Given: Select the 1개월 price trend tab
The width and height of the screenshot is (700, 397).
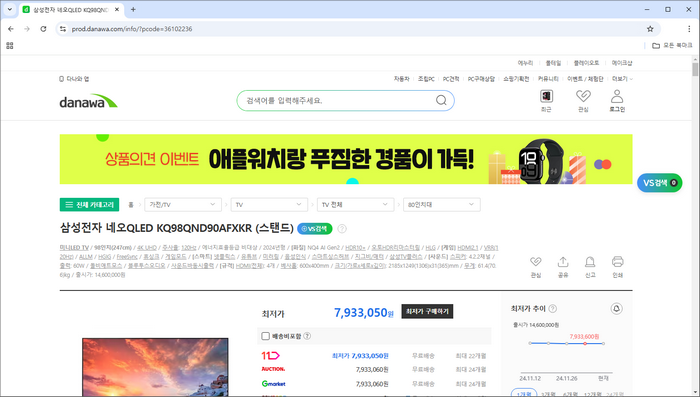Looking at the screenshot, I should [x=524, y=393].
